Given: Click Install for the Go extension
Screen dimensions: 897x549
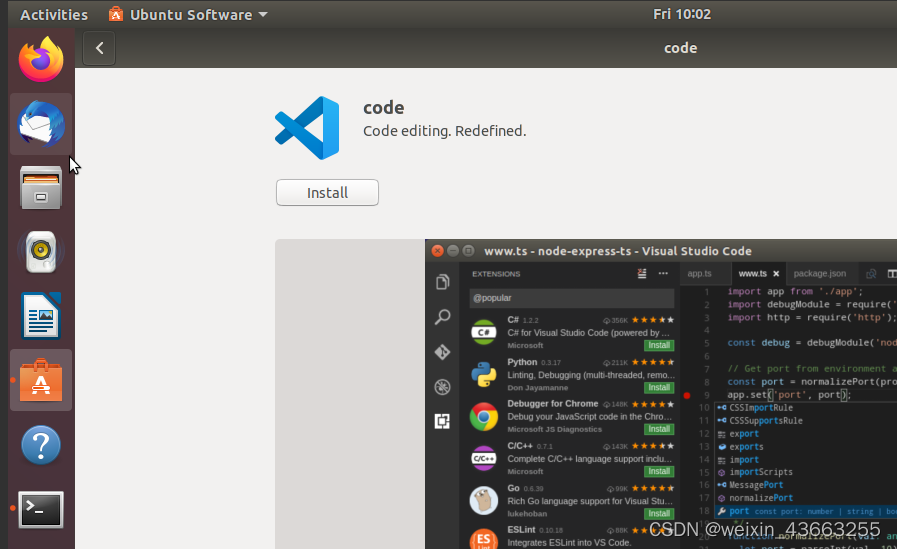Looking at the screenshot, I should pos(659,514).
